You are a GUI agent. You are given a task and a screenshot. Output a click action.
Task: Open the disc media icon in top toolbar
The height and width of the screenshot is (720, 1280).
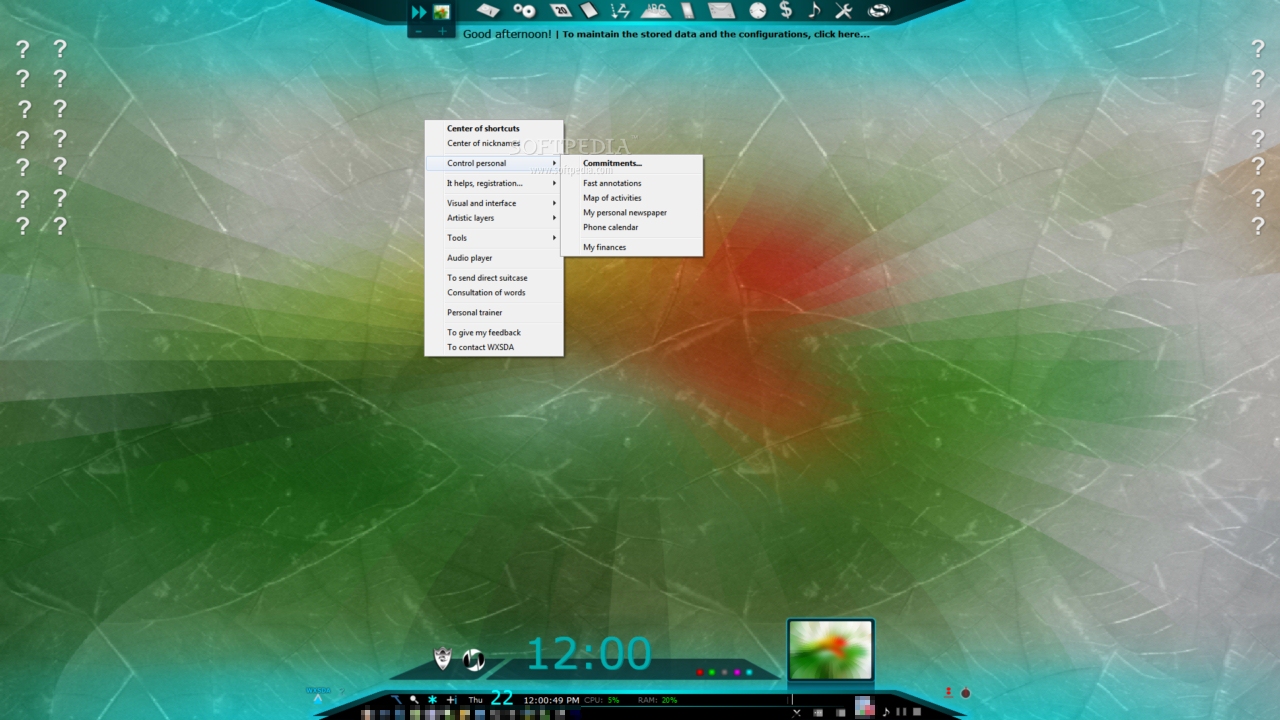pyautogui.click(x=524, y=11)
